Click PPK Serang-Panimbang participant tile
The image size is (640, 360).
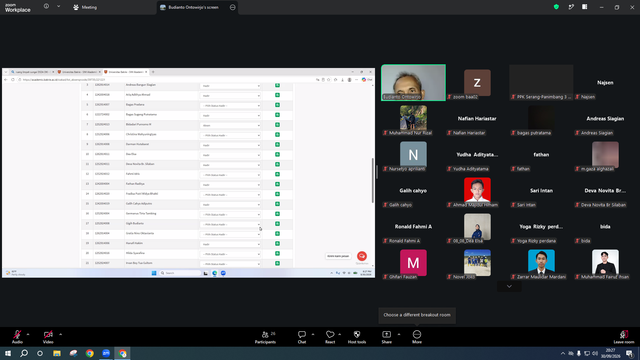[x=541, y=82]
